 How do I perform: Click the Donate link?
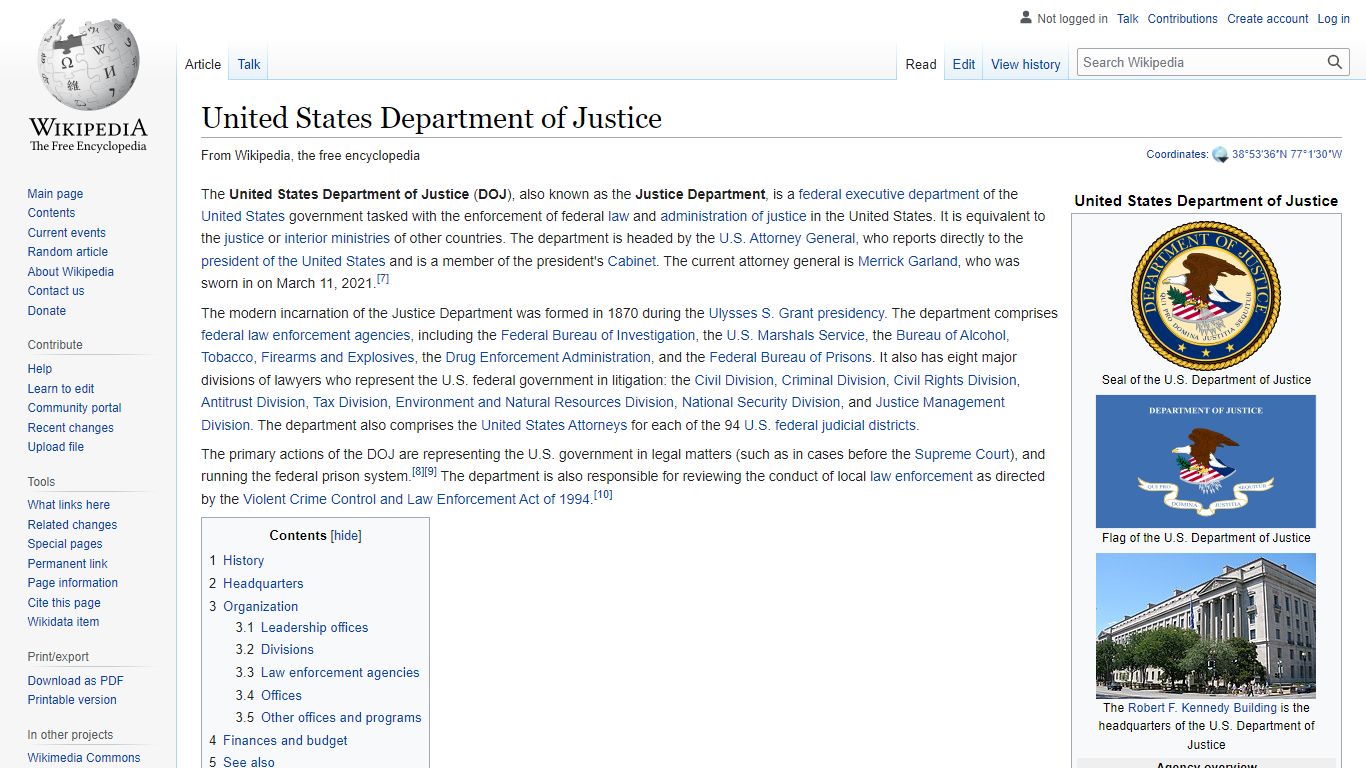tap(47, 311)
